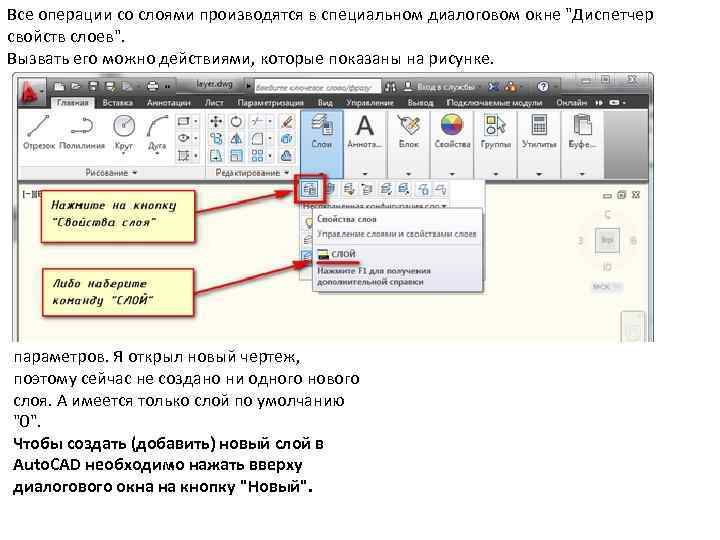
Task: Select the Rotate tool in Редактирование panel
Action: point(236,122)
